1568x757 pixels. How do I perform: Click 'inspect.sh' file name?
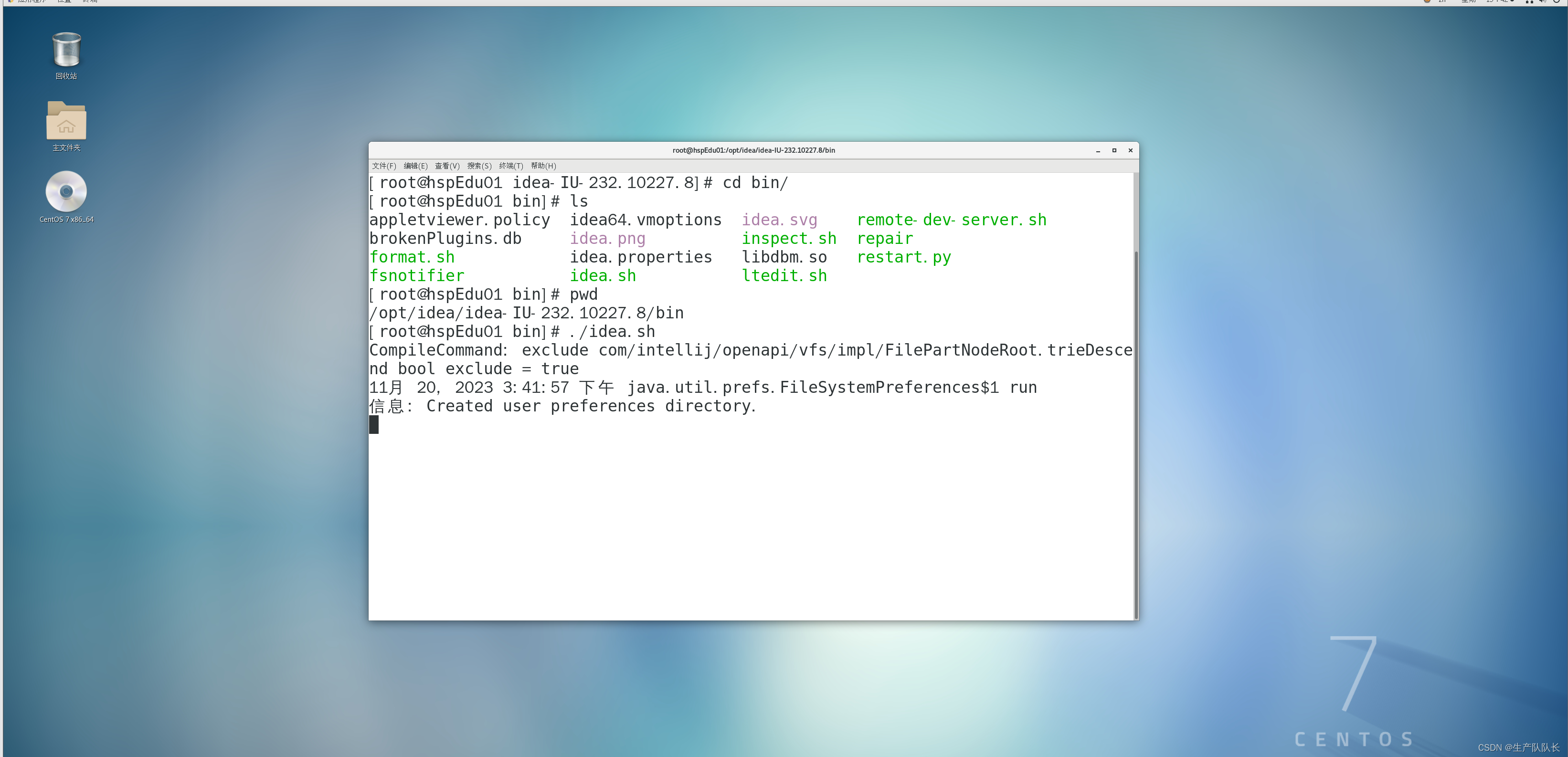(789, 239)
